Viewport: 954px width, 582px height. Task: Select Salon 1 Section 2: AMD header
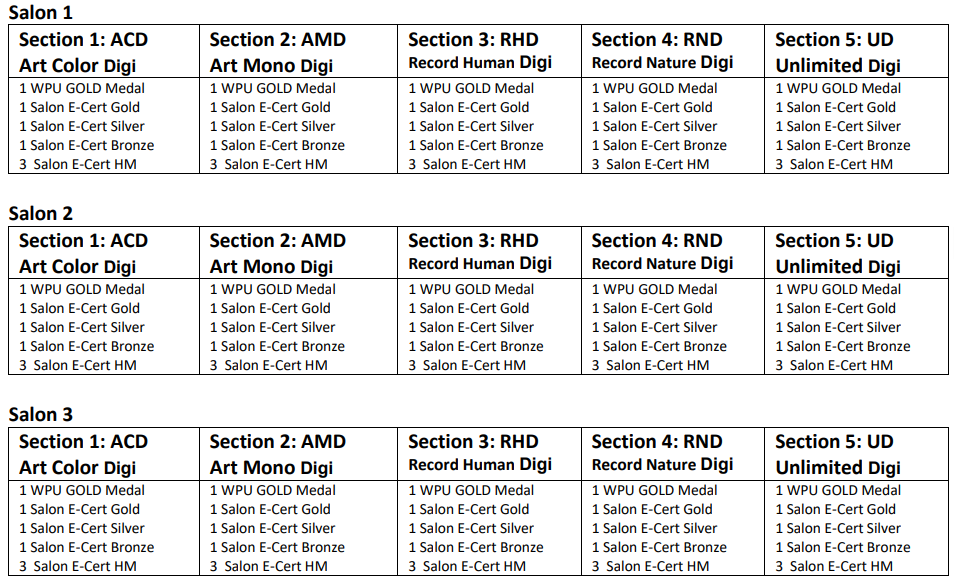tap(277, 40)
